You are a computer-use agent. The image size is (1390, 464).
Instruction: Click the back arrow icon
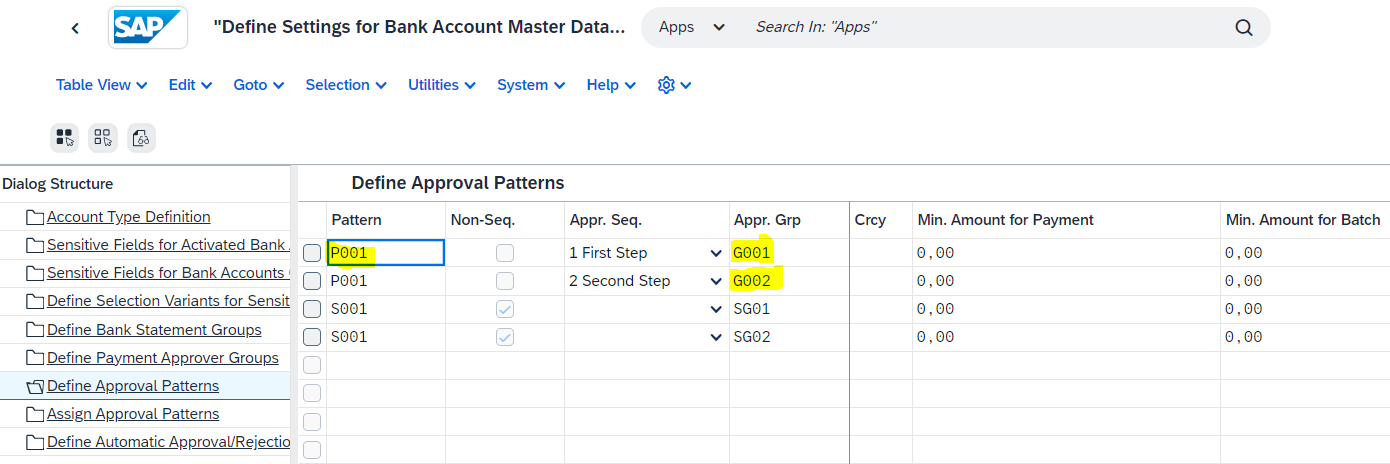click(x=75, y=28)
